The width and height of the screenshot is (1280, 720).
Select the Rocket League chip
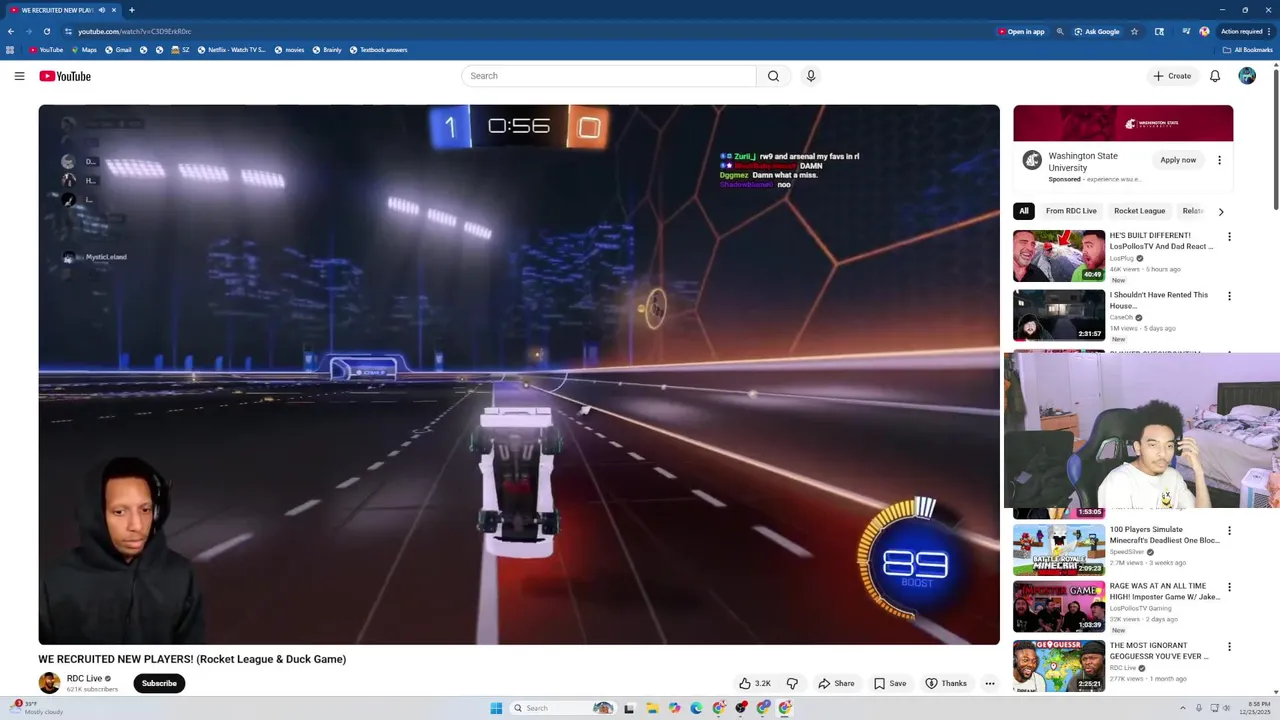(x=1139, y=211)
